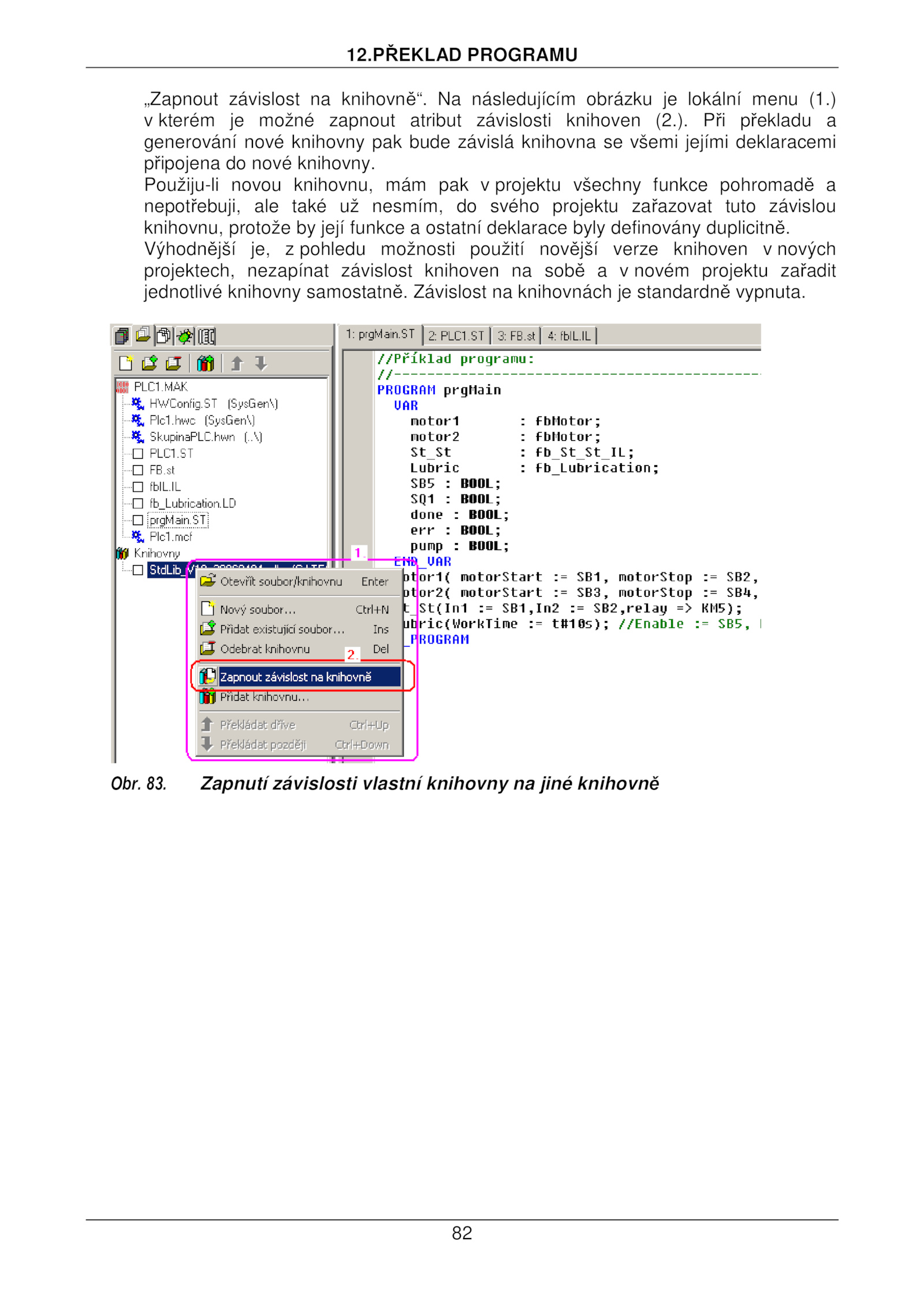Click the gear icon beside SkupinaPLC.hwn
Image resolution: width=924 pixels, height=1308 pixels.
tap(137, 437)
